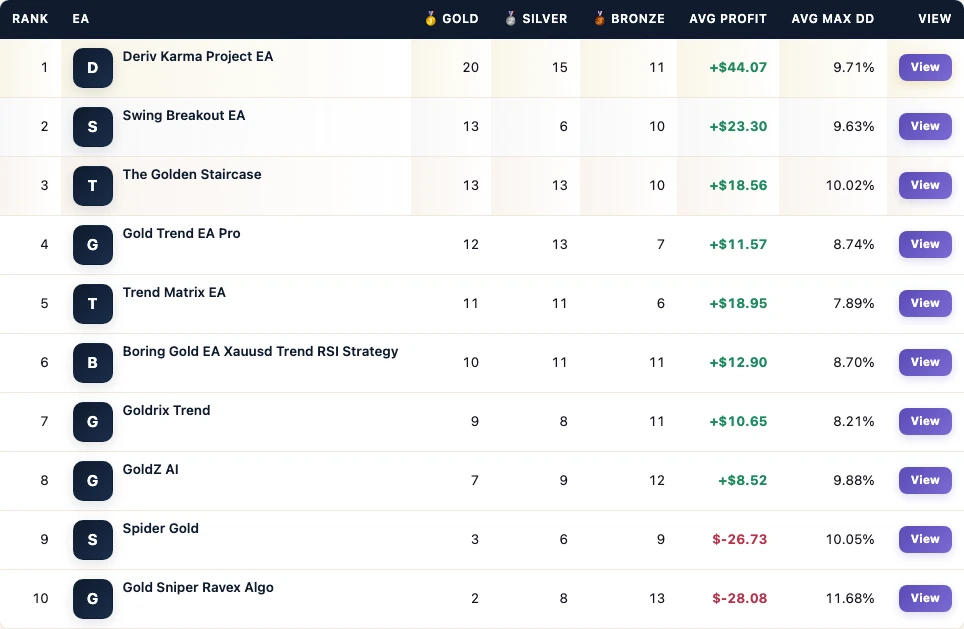The height and width of the screenshot is (629, 964).
Task: Click the S avatar icon for Swing Breakout EA
Action: pyautogui.click(x=93, y=127)
